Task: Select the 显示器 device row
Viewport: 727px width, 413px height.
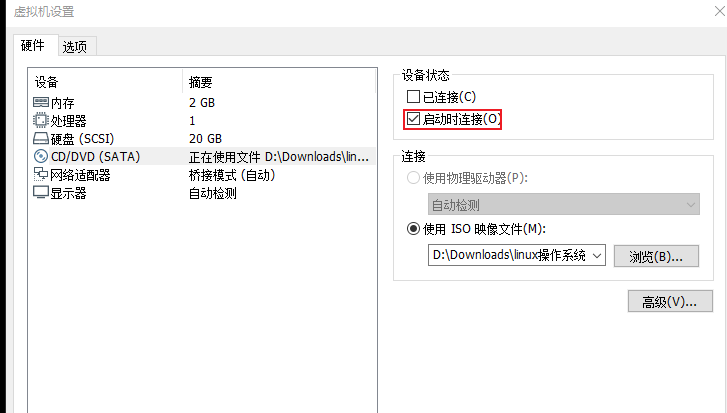Action: pyautogui.click(x=202, y=193)
